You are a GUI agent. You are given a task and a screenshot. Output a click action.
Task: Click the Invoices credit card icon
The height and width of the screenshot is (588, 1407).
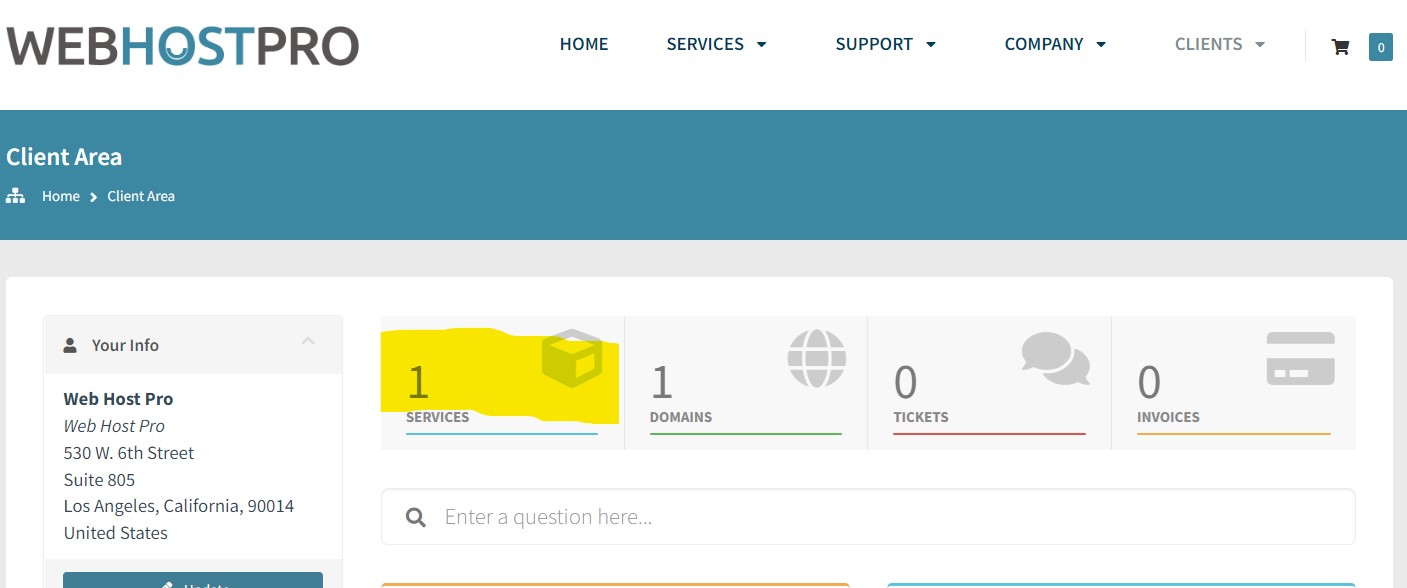click(x=1300, y=359)
